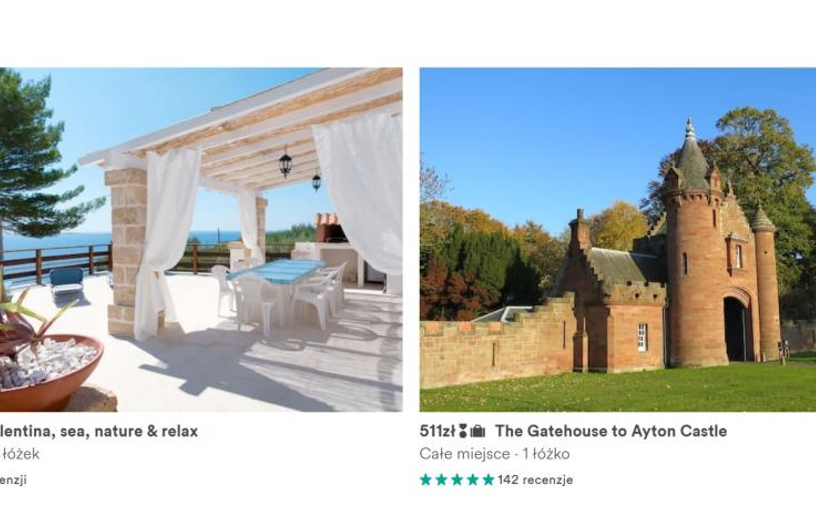Click the 511zł price label
Screen dimensions: 816x510
438,431
